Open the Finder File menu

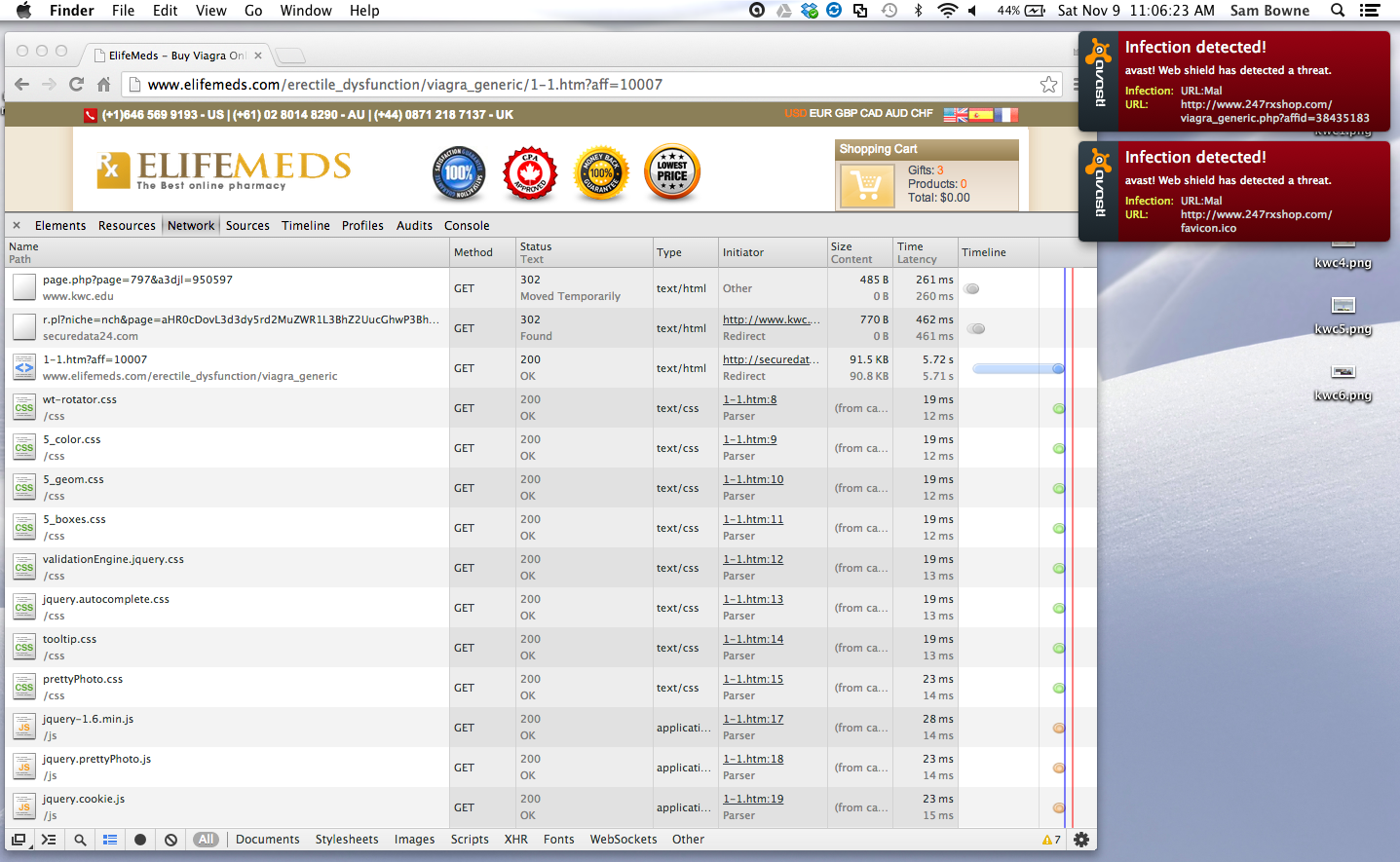(x=124, y=11)
